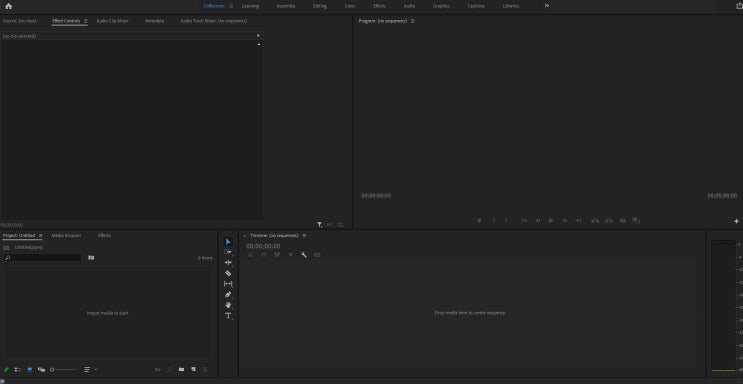The height and width of the screenshot is (384, 743).
Task: Open Effect Controls panel menu
Action: pos(85,21)
